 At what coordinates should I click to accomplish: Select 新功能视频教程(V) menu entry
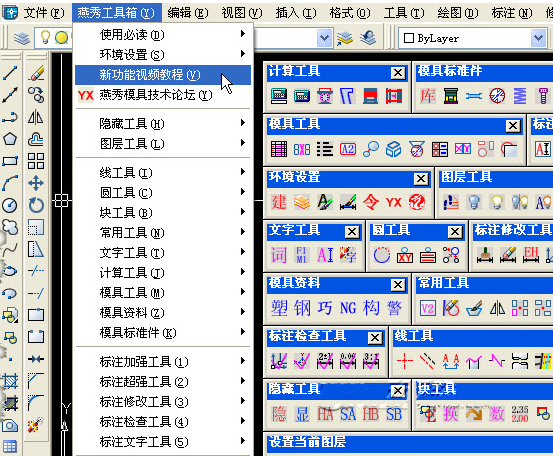pos(163,75)
